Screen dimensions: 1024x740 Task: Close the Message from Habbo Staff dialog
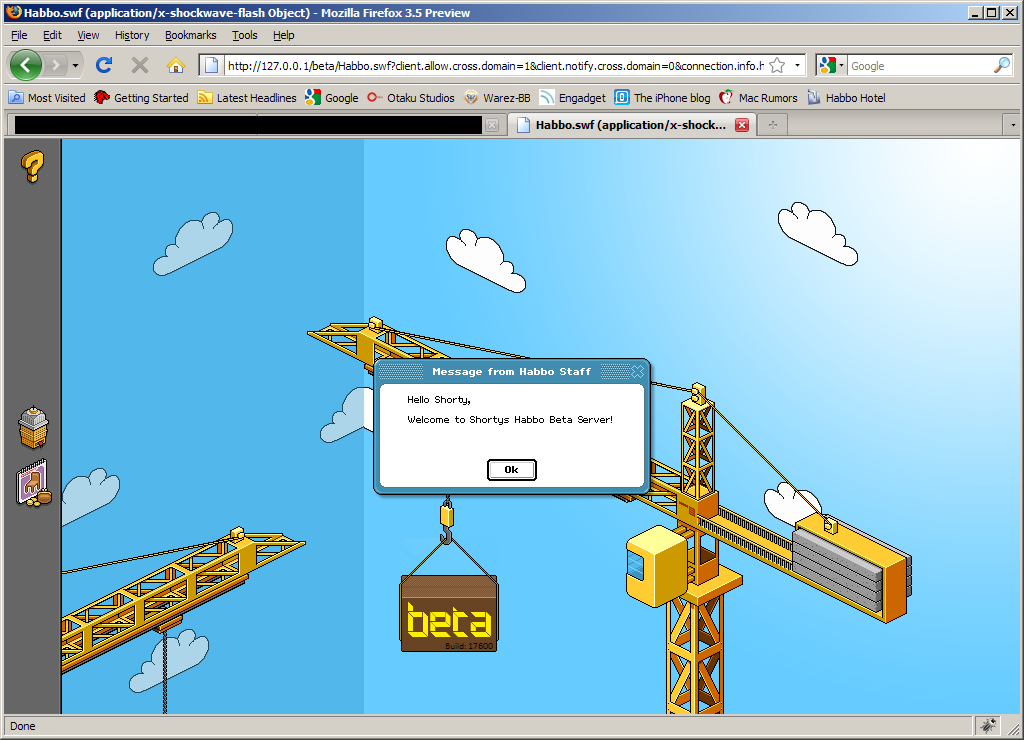[x=637, y=372]
